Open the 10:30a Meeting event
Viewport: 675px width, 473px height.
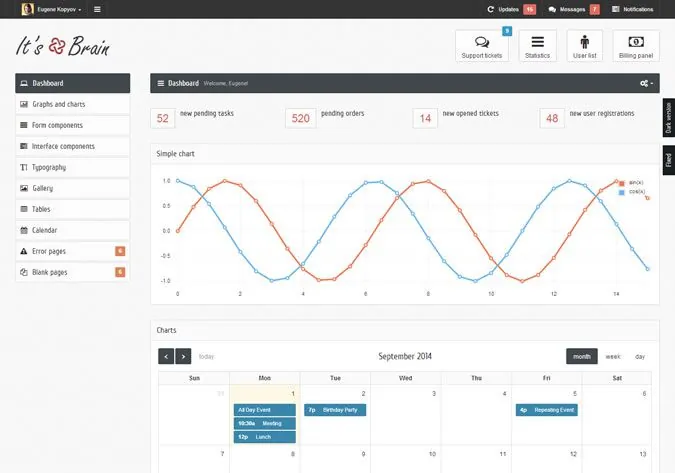(x=265, y=424)
